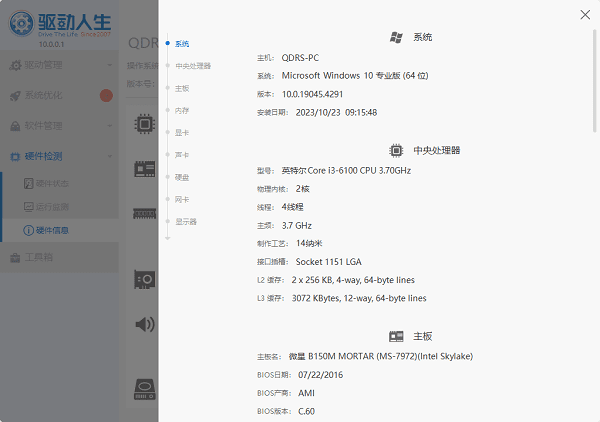Close the hardware details panel with X
Screen dimensions: 600x422
(585, 14)
